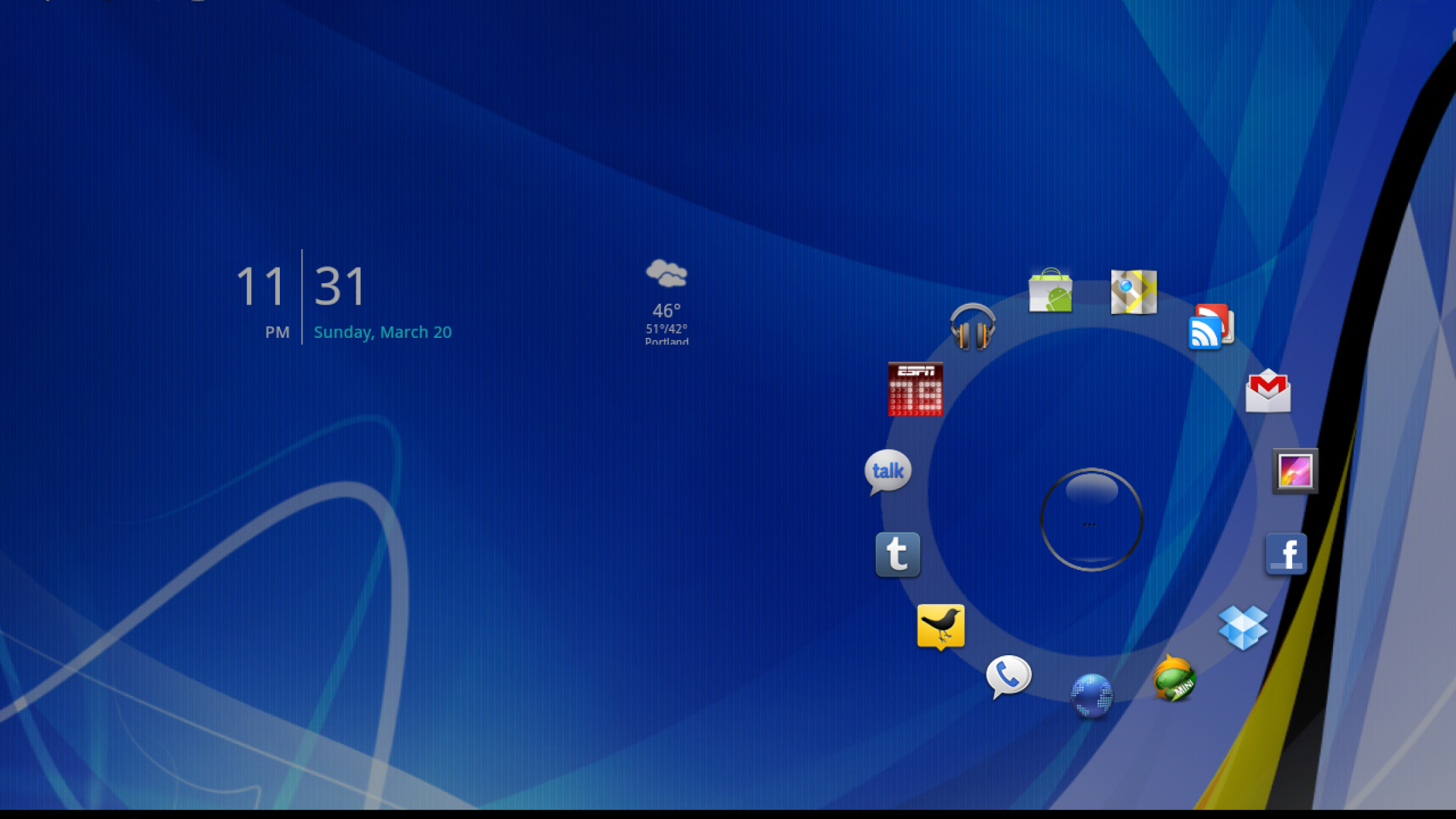
Task: Launch Google Maps icon
Action: point(1133,292)
